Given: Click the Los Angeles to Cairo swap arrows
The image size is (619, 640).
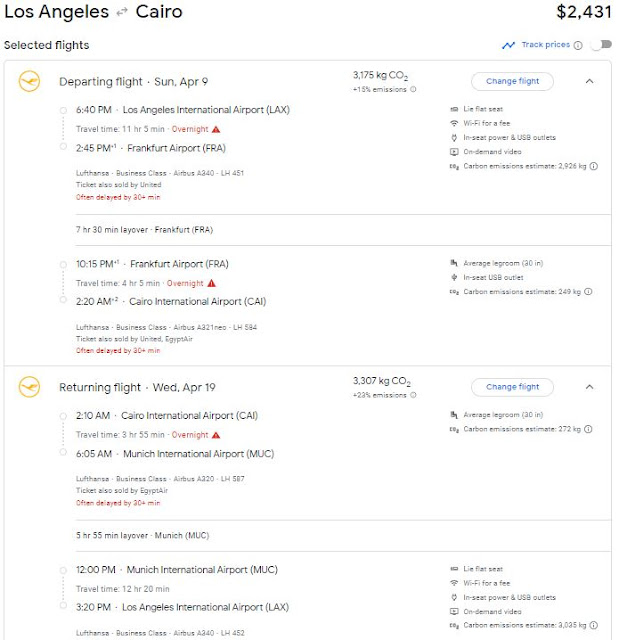Looking at the screenshot, I should pyautogui.click(x=122, y=13).
